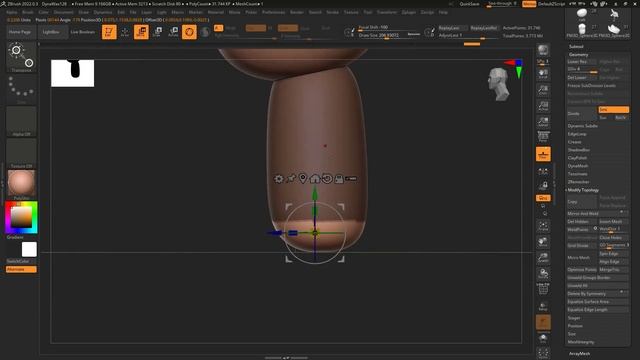This screenshot has width=640, height=360.
Task: Select the Draw mode icon
Action: coord(125,32)
